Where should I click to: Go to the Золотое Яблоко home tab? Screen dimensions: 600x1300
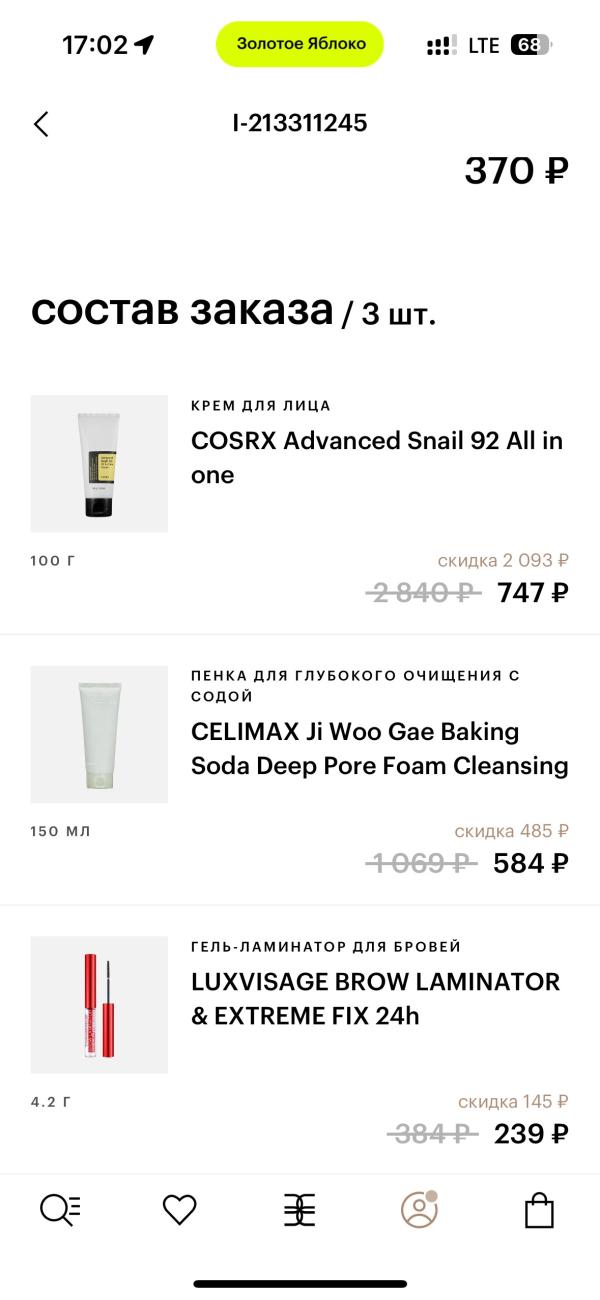point(299,1210)
